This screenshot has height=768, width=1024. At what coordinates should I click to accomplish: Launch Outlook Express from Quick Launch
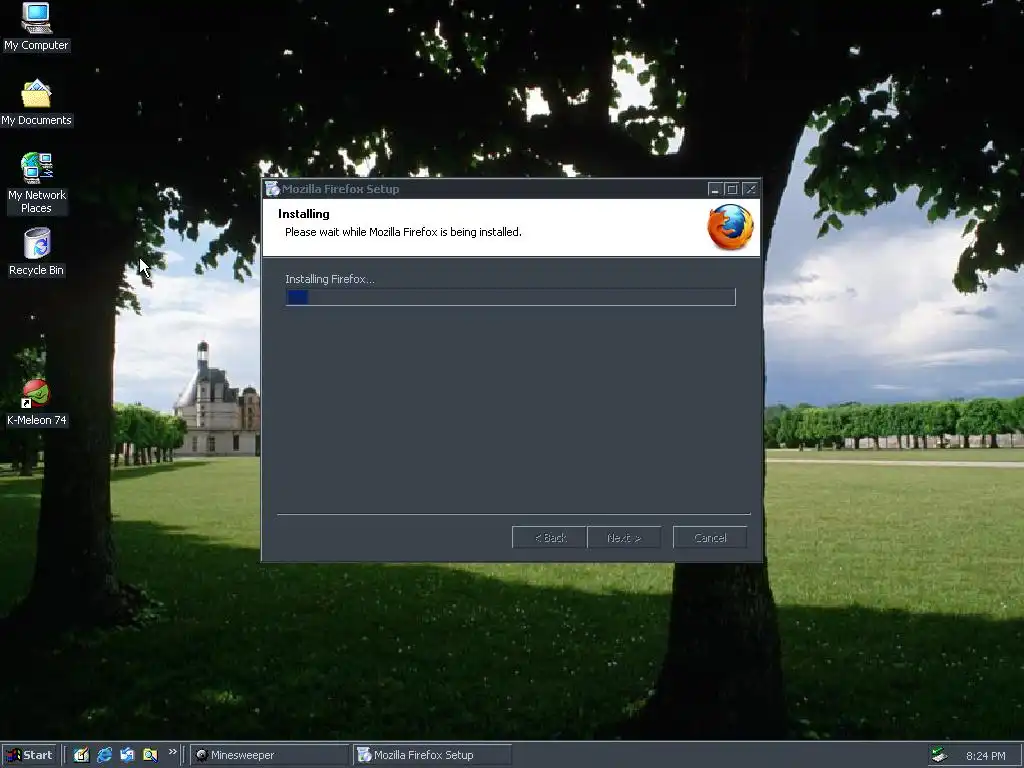coord(127,755)
